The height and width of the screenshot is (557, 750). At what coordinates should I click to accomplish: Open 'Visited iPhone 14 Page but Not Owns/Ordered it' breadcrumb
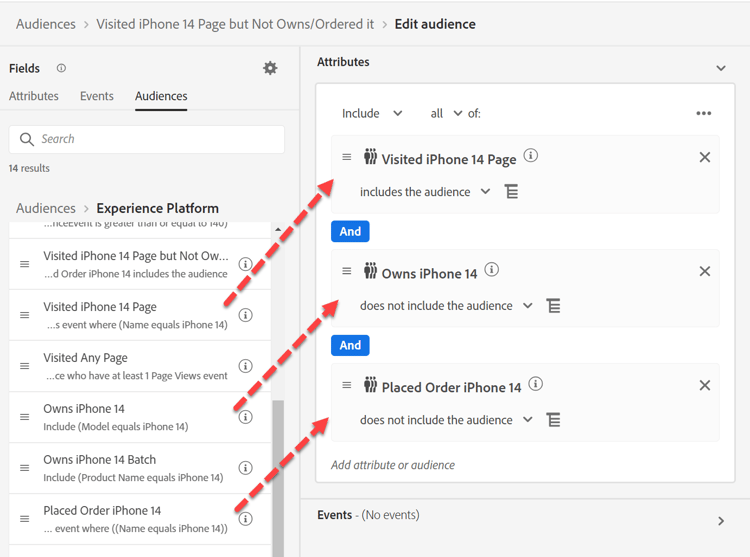tap(235, 24)
